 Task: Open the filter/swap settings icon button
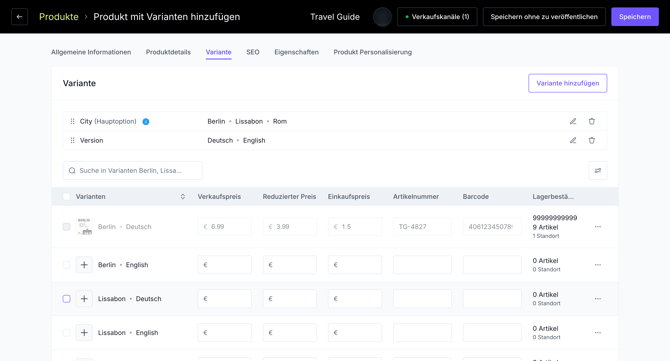[597, 170]
